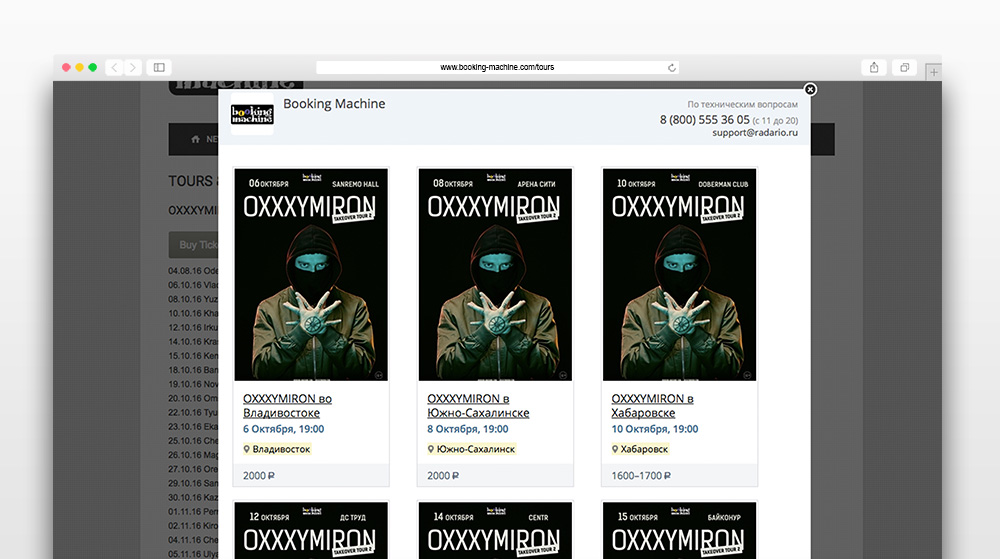
Task: Open the browser share button
Action: coord(874,67)
